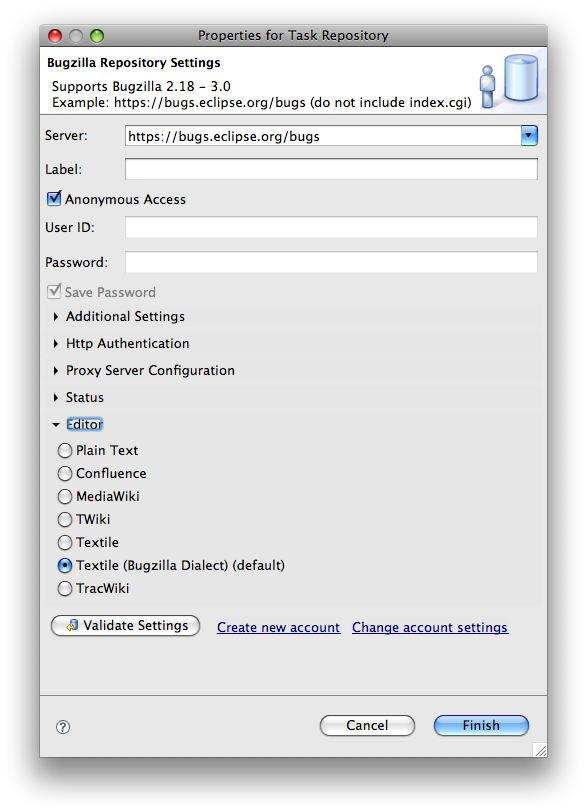Close the Properties for Task Repository window

click(55, 36)
